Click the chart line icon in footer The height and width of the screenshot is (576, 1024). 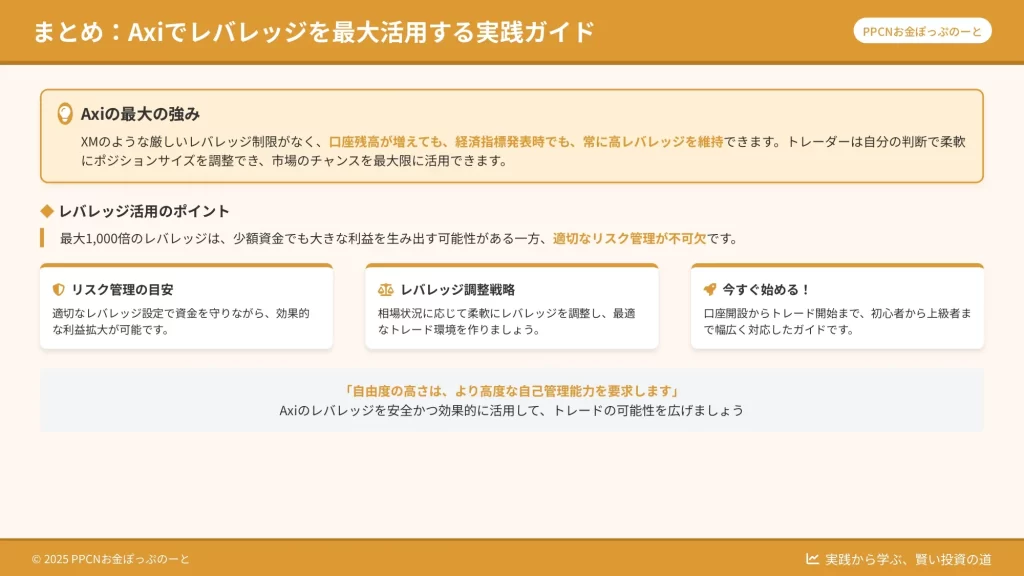pyautogui.click(x=812, y=559)
